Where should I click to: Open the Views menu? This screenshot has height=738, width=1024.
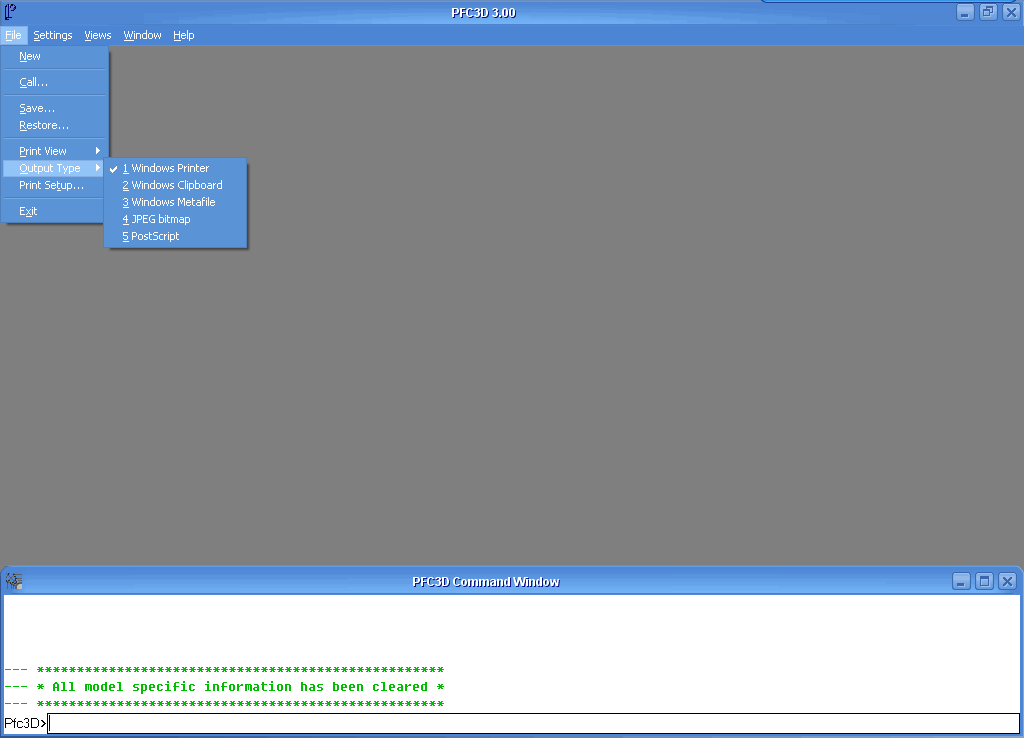tap(98, 35)
